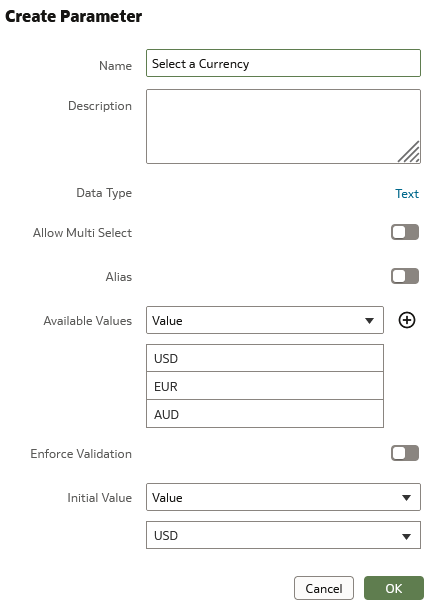Click the Allow Multi Select label
The image size is (434, 613).
point(82,233)
